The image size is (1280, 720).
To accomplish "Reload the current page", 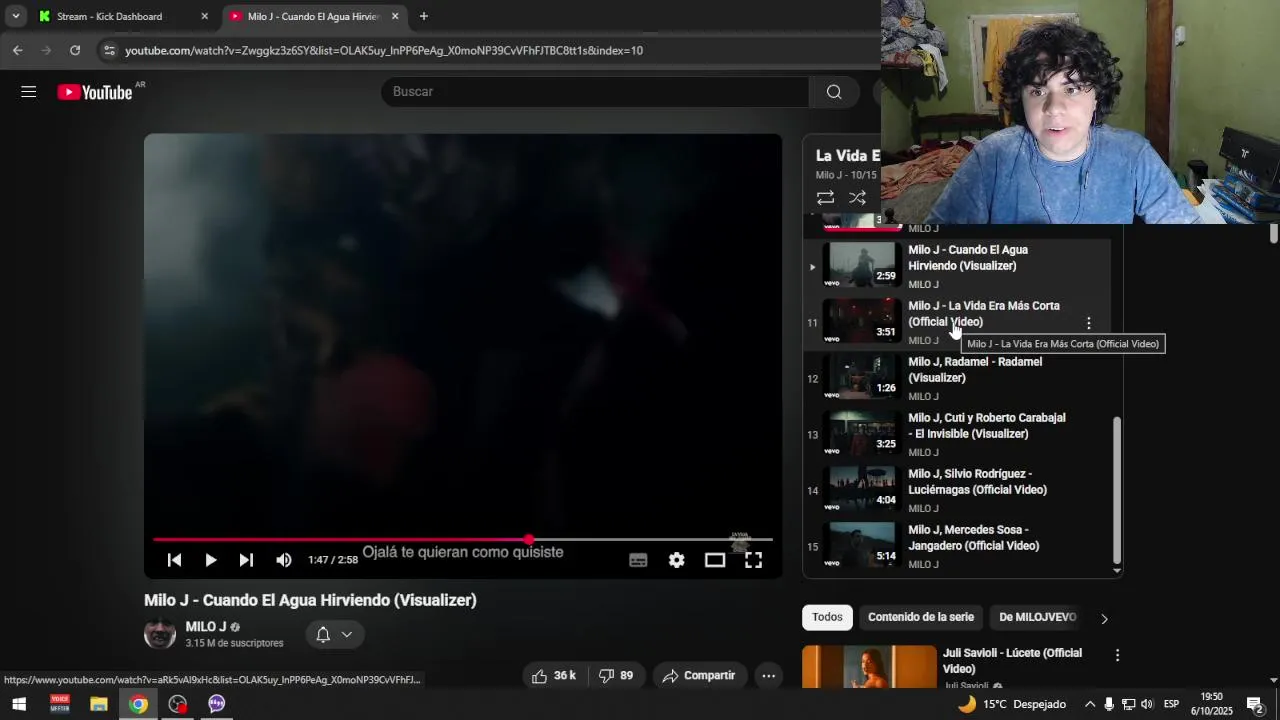I will pyautogui.click(x=74, y=50).
